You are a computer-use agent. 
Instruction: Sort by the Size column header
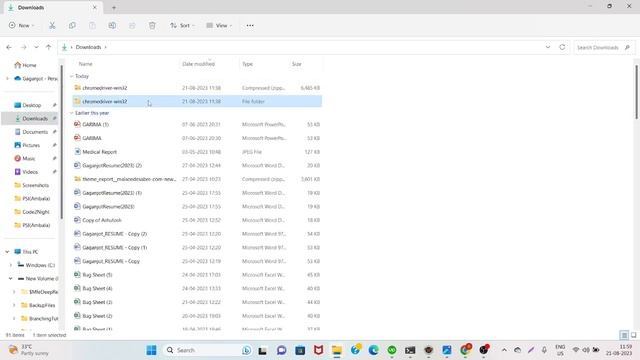click(305, 64)
